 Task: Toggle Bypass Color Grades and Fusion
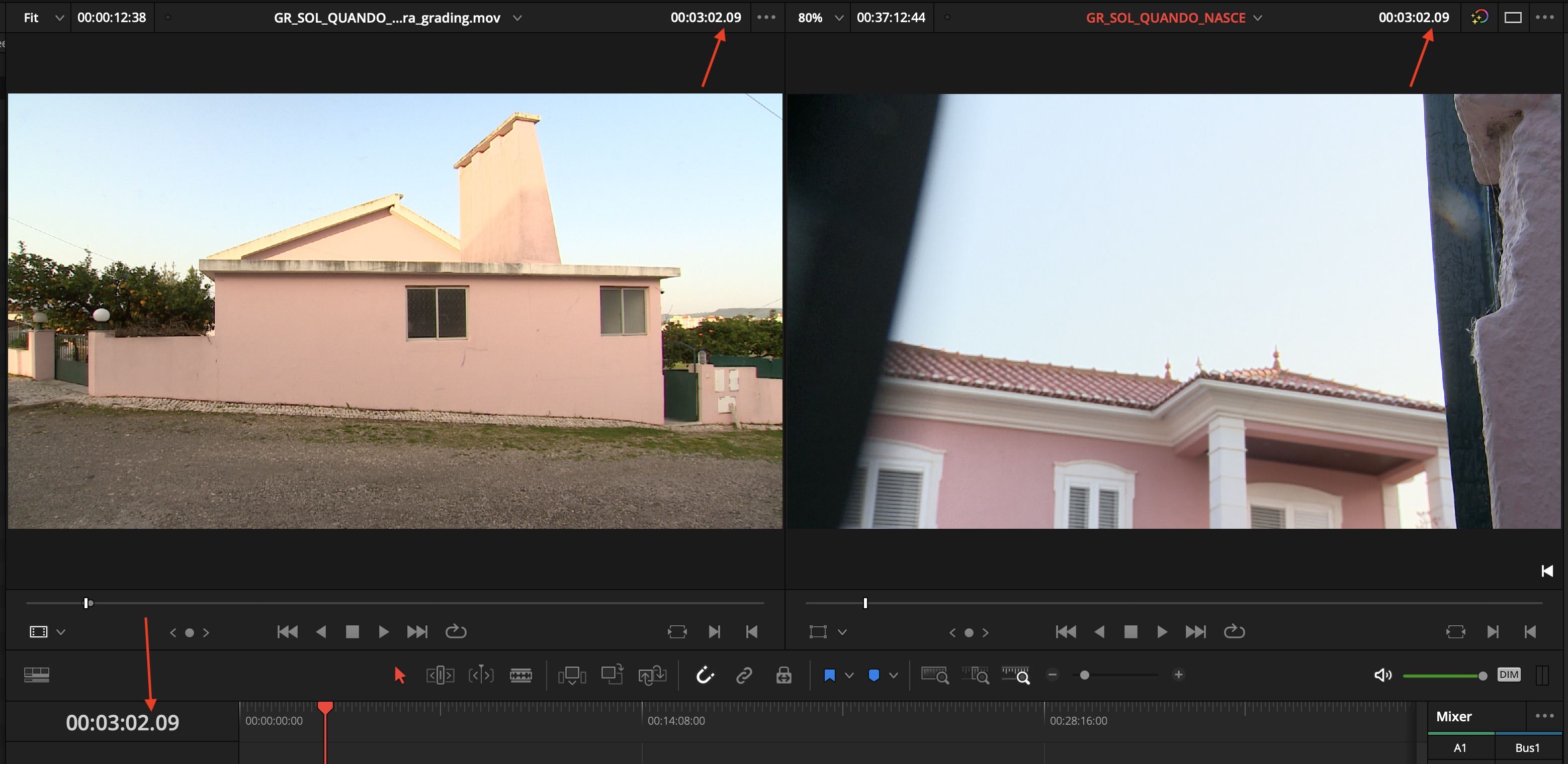click(1479, 17)
